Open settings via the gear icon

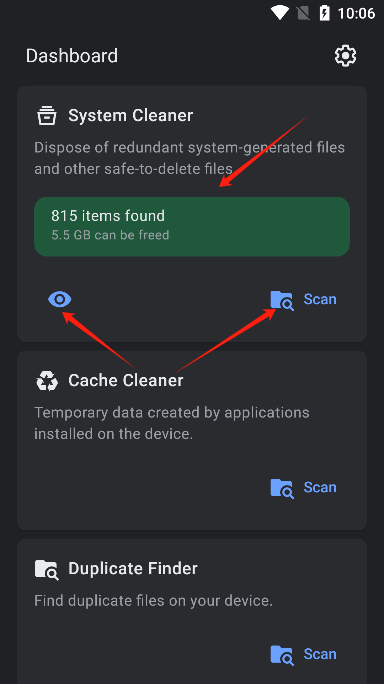point(345,56)
